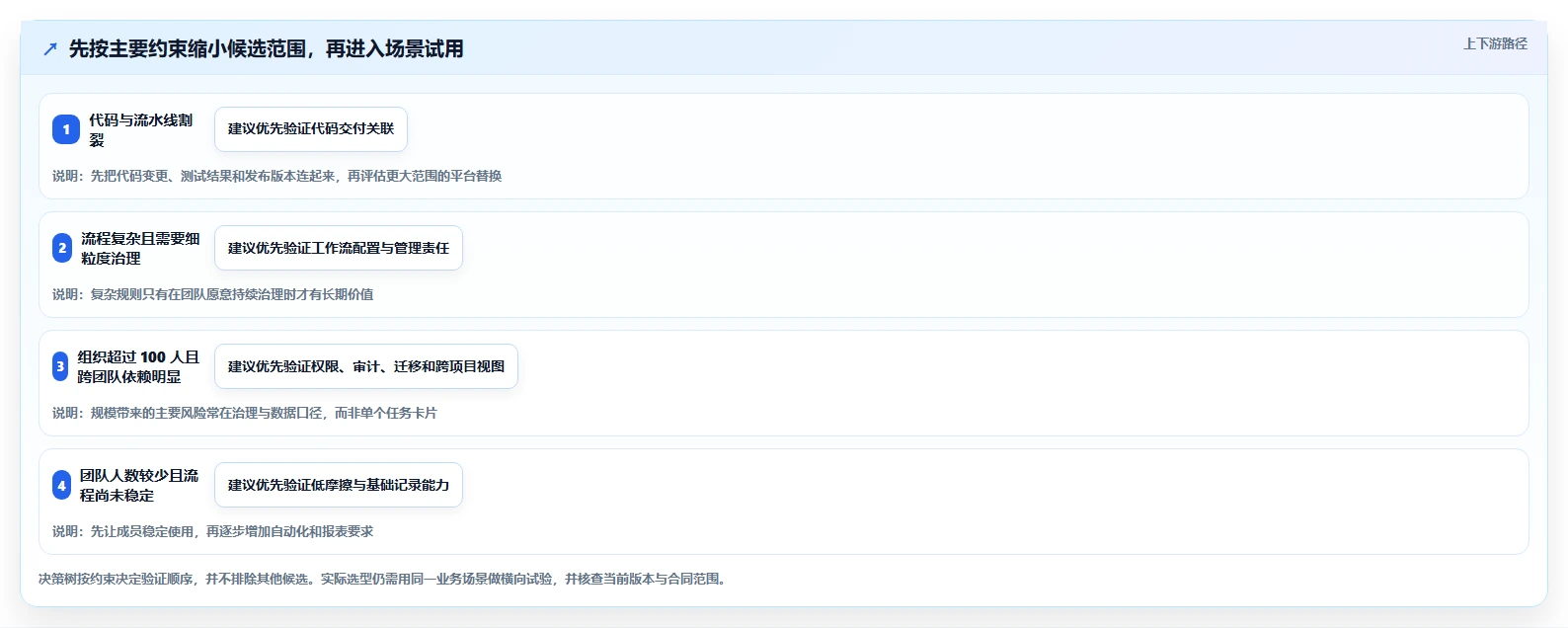Click the arrow icon beside the panel heading
Viewport: 1568px width, 628px height.
click(x=50, y=49)
